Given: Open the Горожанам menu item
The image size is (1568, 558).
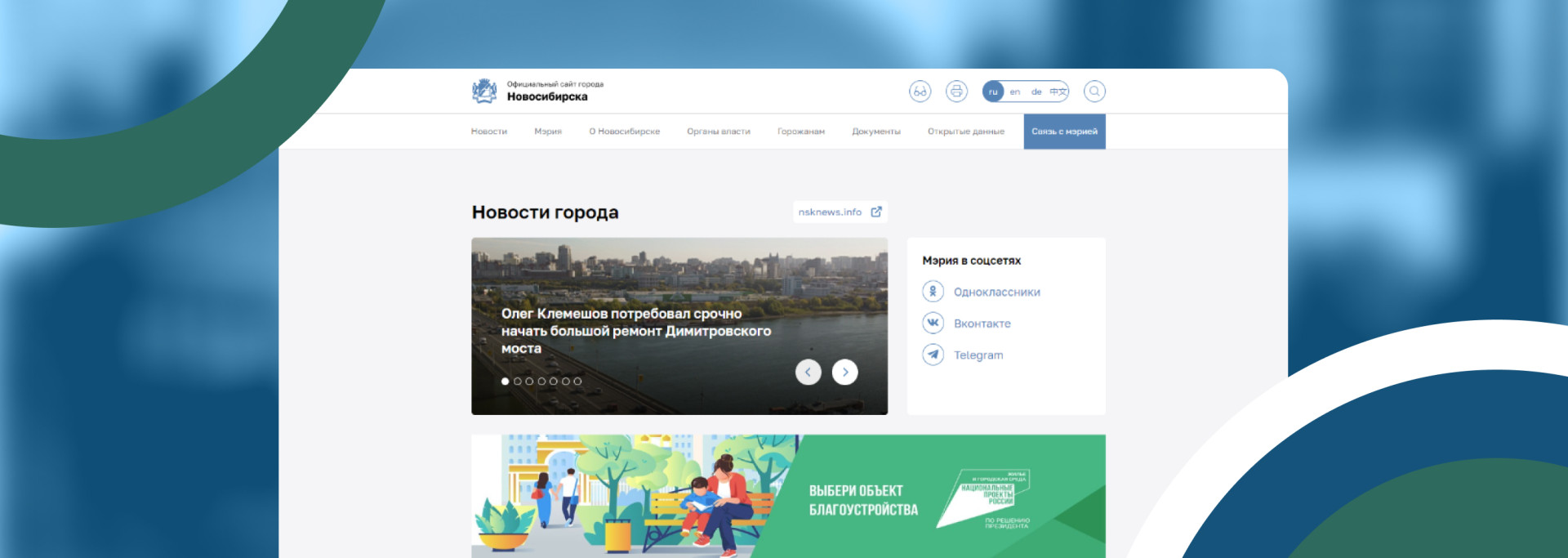Looking at the screenshot, I should 800,132.
